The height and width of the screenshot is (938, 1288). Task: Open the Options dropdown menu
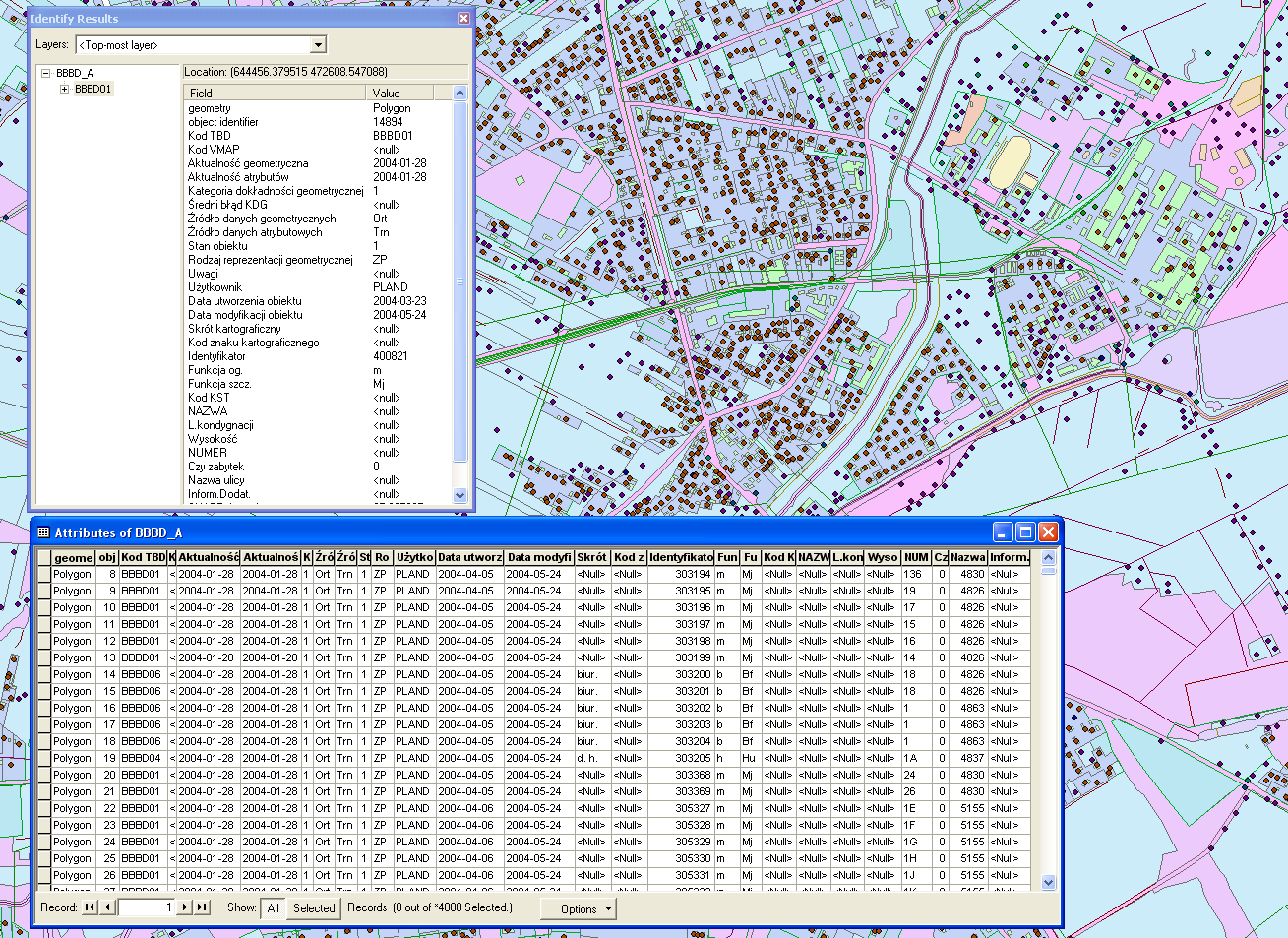pos(579,908)
